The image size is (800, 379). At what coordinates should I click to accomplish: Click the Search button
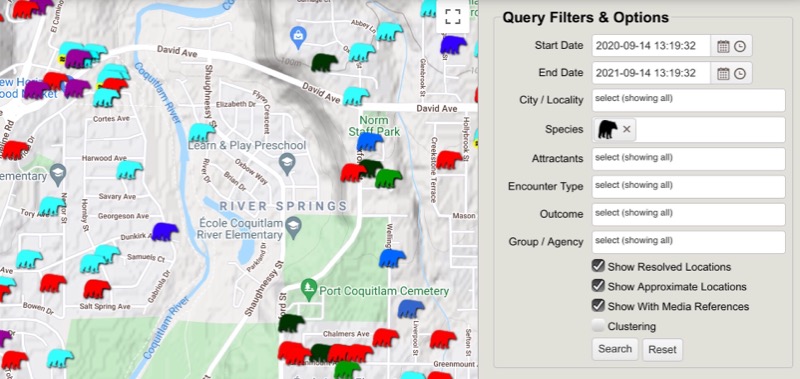pyautogui.click(x=615, y=349)
